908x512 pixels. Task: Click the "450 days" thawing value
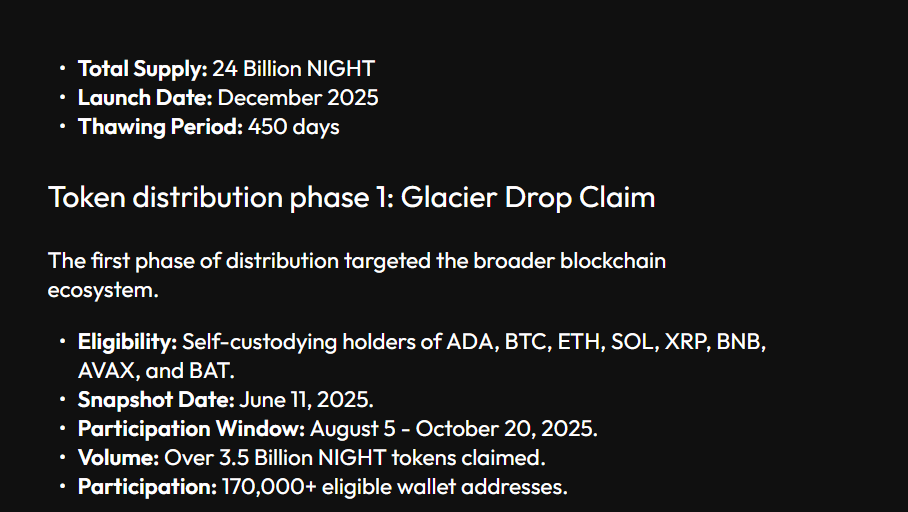[x=294, y=127]
